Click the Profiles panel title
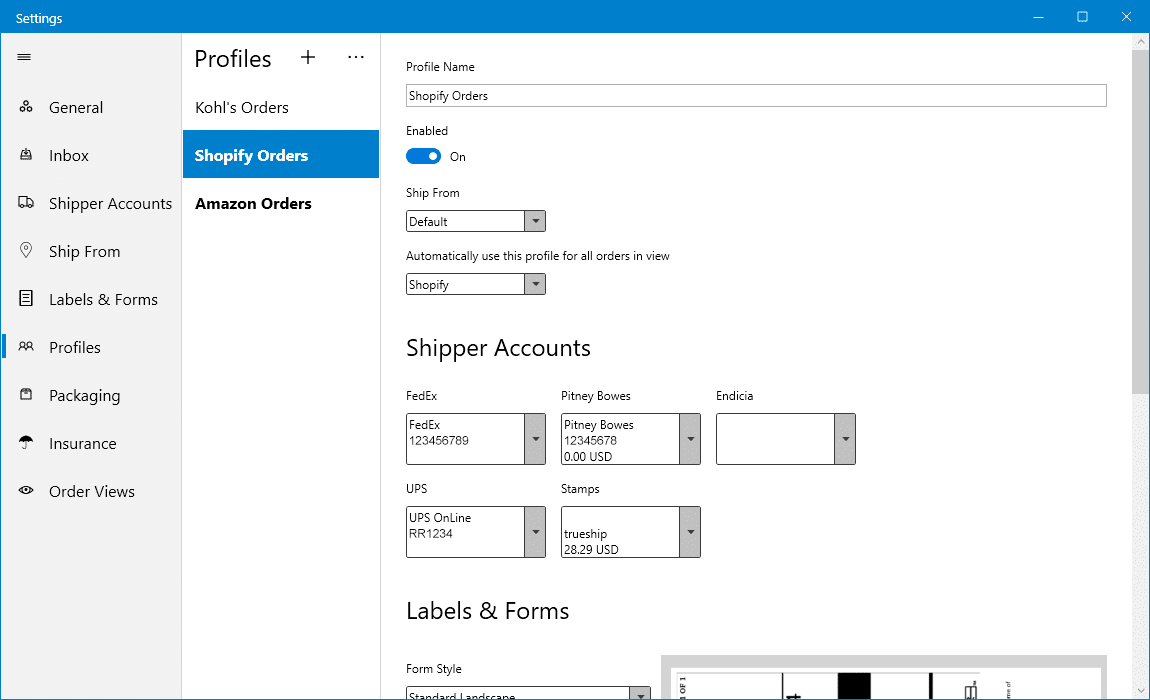Viewport: 1150px width, 700px height. pyautogui.click(x=232, y=59)
